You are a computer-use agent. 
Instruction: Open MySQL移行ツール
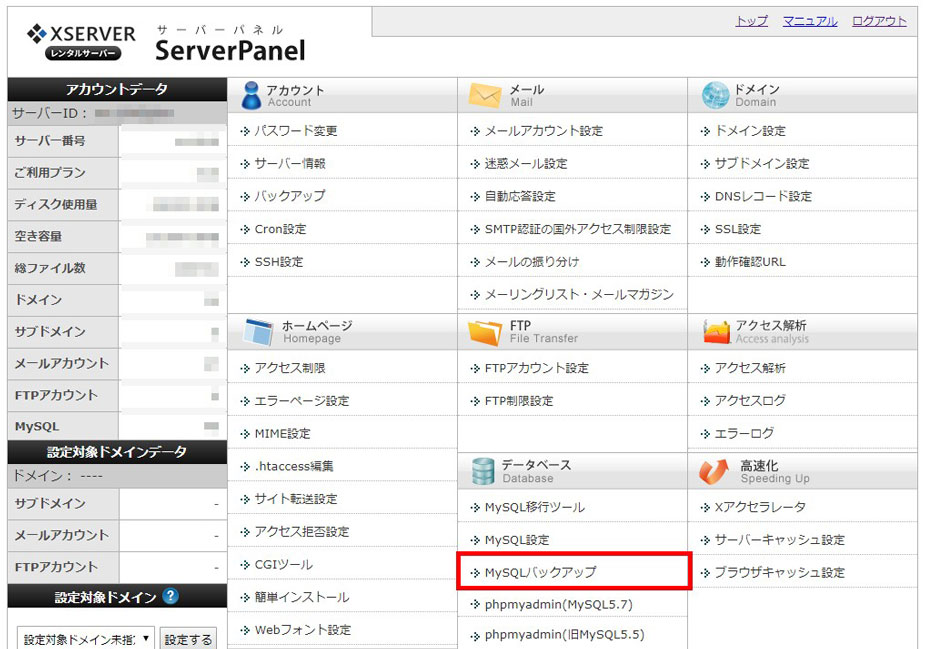point(535,507)
